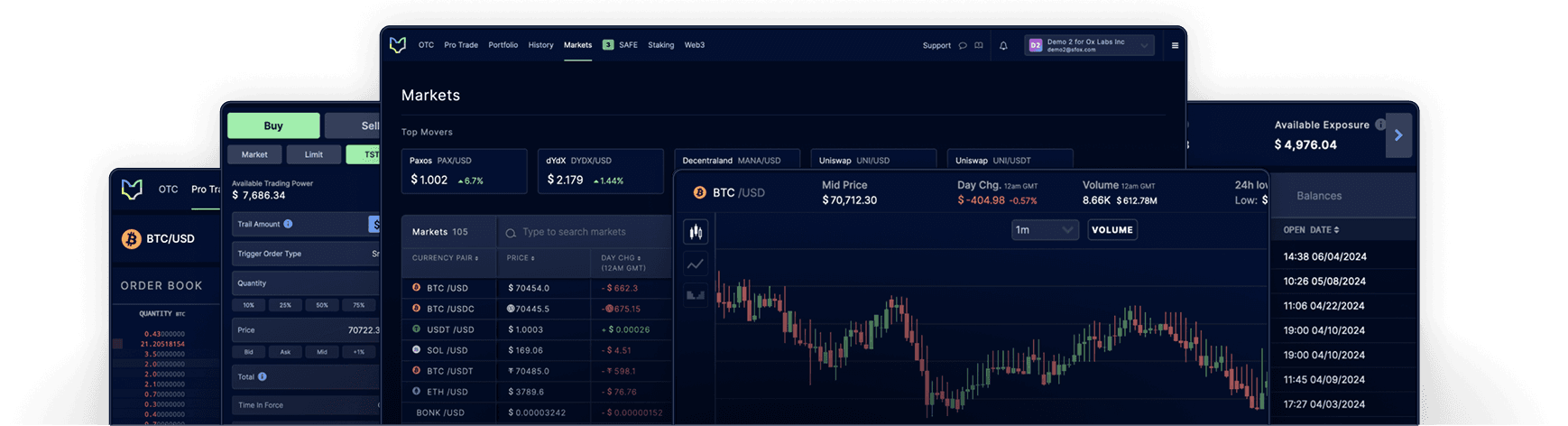This screenshot has width=1568, height=426.
Task: Click the 14:38 06/04/2024 open date row
Action: tap(1343, 256)
